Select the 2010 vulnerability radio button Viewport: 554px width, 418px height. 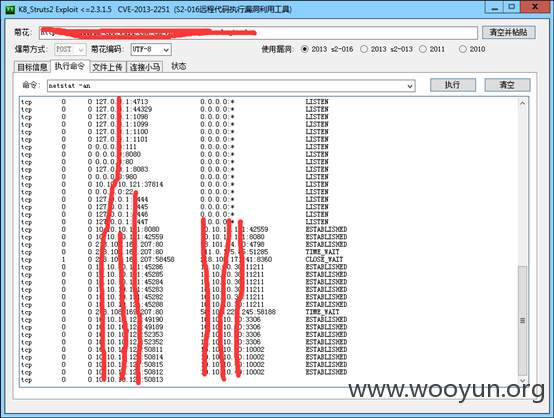[x=462, y=49]
